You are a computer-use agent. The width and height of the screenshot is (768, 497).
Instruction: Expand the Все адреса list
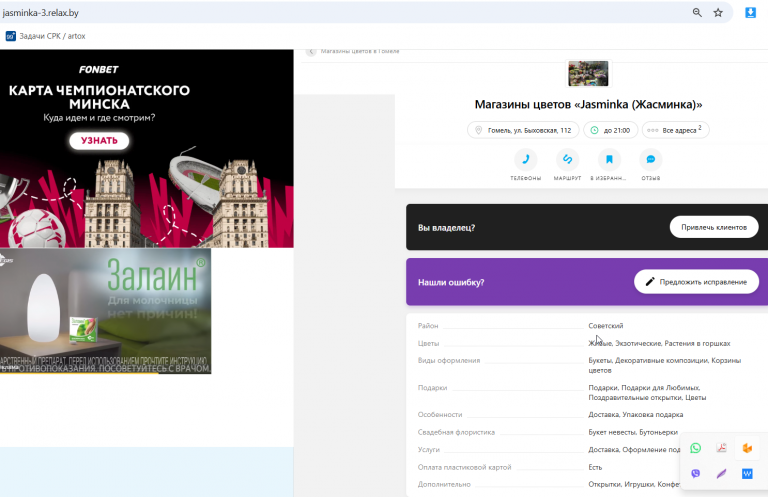[675, 130]
